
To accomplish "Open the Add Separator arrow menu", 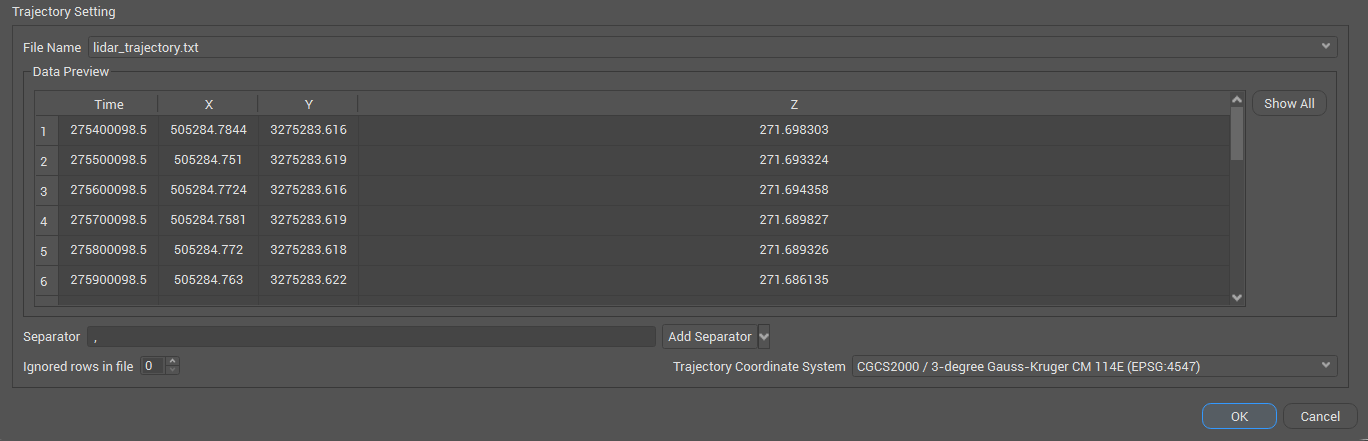I will click(x=764, y=337).
